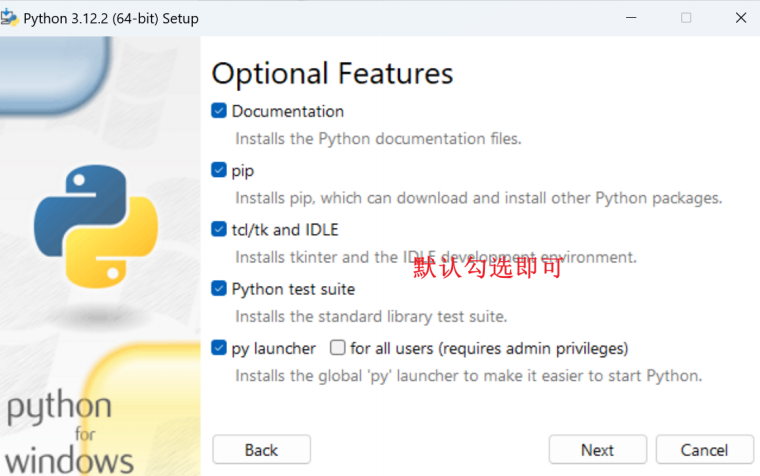Go to the previous page with Back
The width and height of the screenshot is (760, 476).
tap(261, 450)
